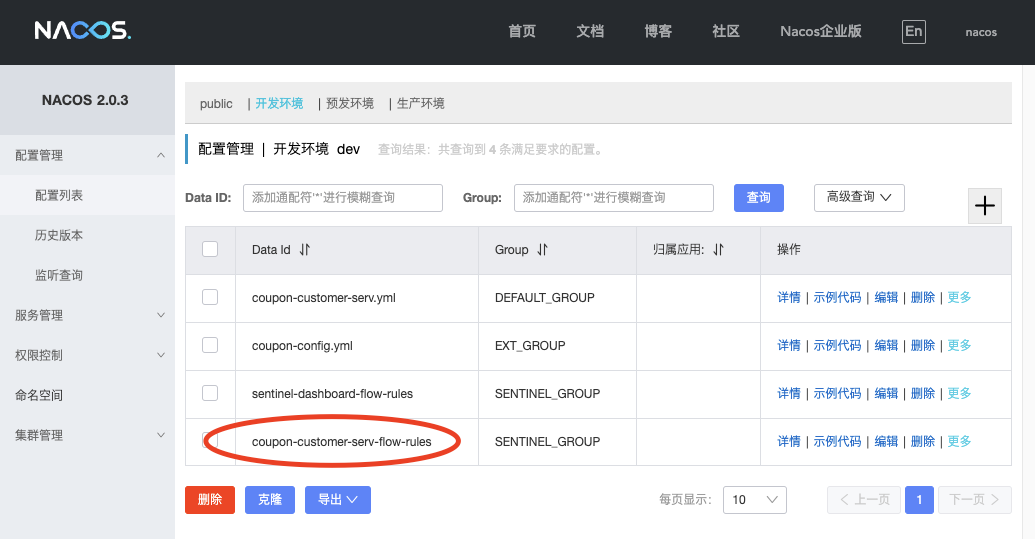Image resolution: width=1035 pixels, height=539 pixels.
Task: Click the blue 查询 search button
Action: (758, 198)
